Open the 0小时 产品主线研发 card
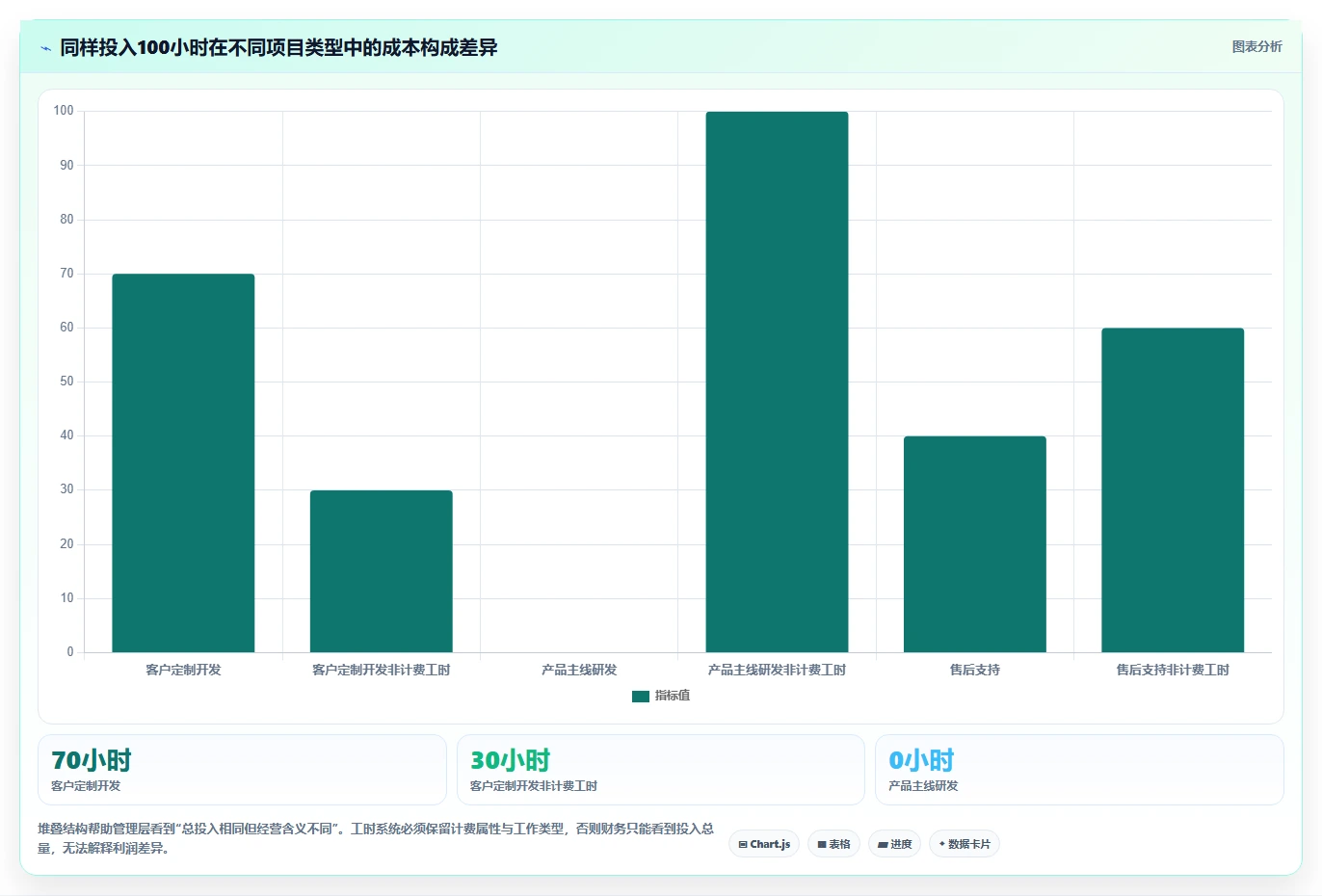 tap(1079, 770)
